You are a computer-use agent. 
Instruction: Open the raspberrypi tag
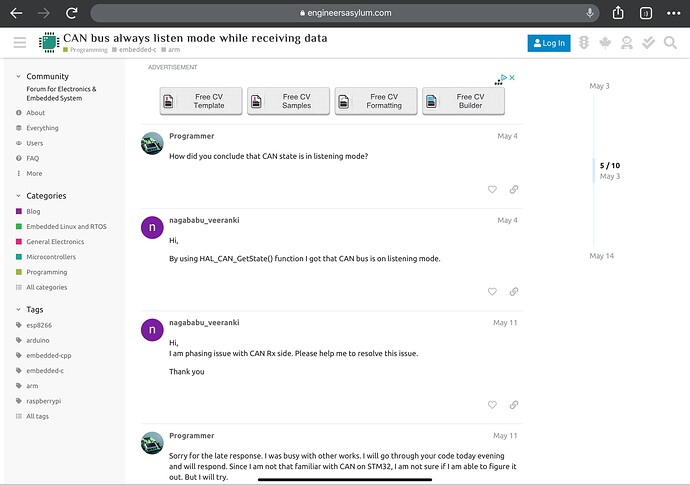(x=38, y=401)
